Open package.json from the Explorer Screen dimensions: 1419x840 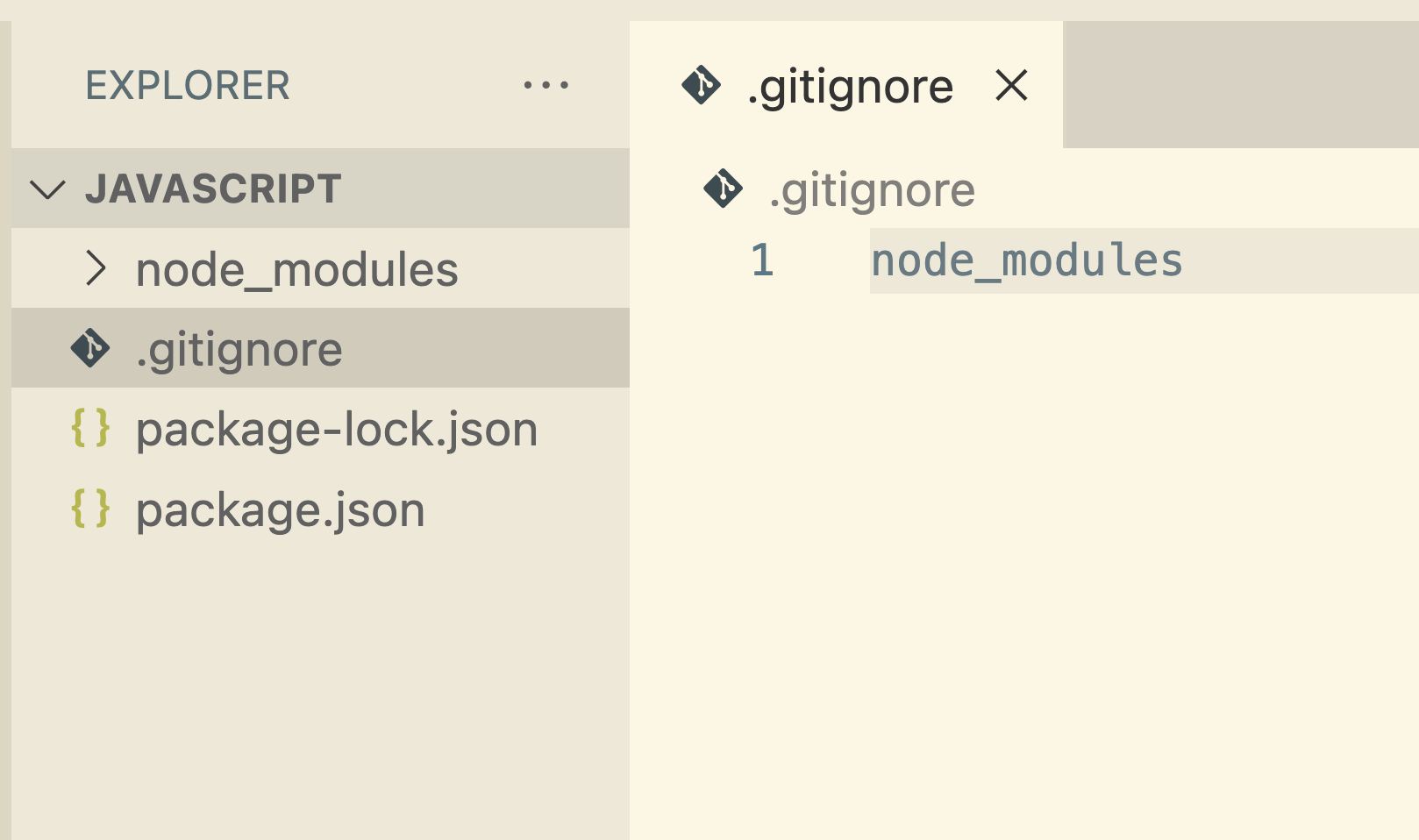pos(279,509)
